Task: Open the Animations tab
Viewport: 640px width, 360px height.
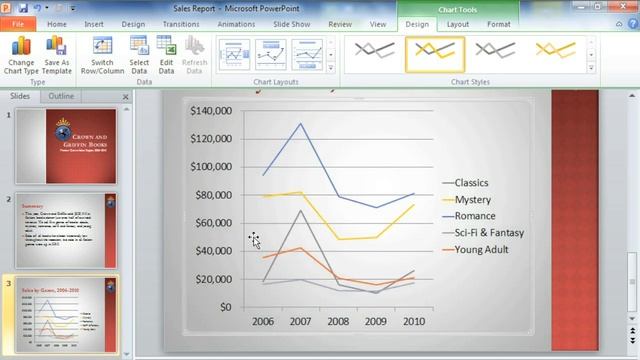Action: coord(236,24)
